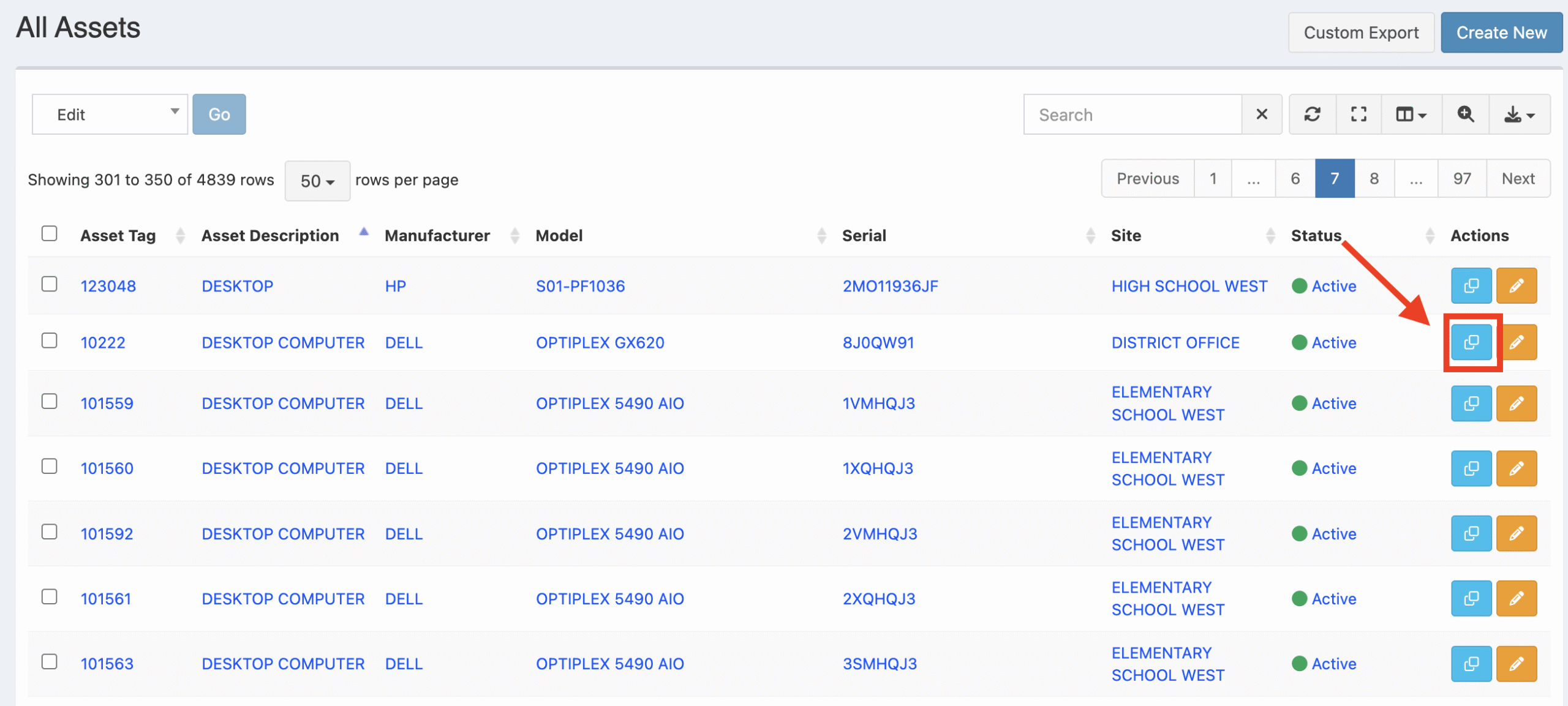Clear the search with X icon
Viewport: 1568px width, 706px height.
[x=1262, y=115]
